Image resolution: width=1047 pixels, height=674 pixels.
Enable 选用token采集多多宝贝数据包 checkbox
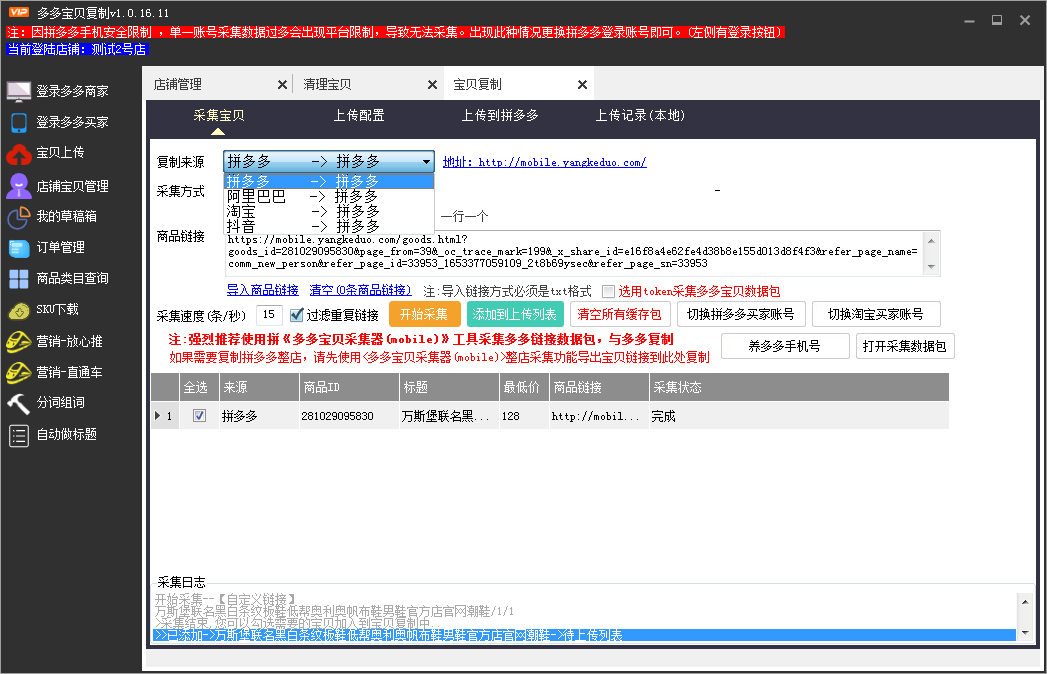(608, 291)
